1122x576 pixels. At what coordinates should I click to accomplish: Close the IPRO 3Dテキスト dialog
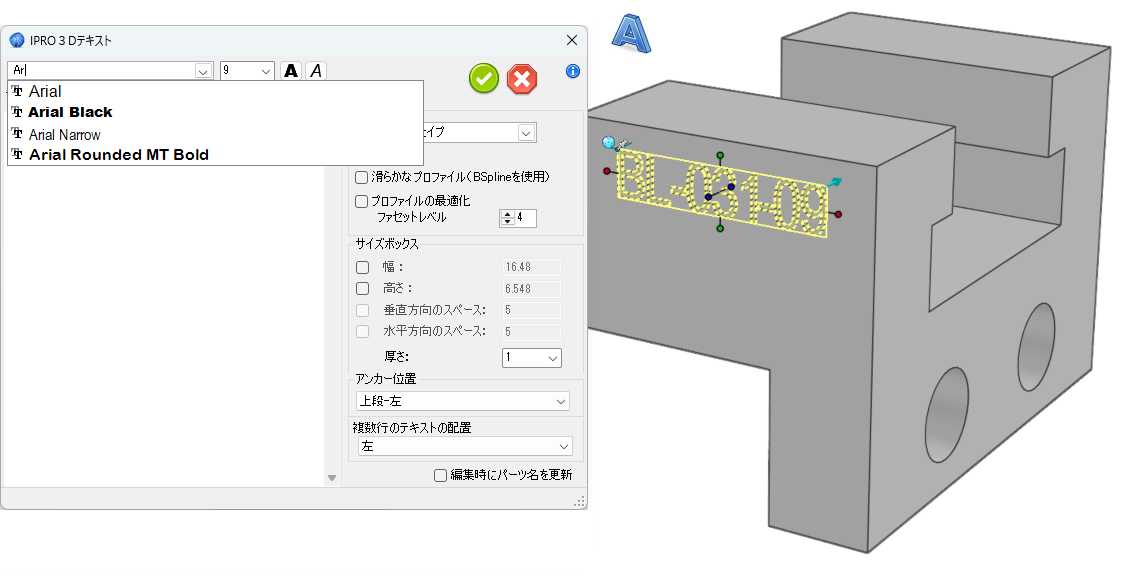point(572,40)
